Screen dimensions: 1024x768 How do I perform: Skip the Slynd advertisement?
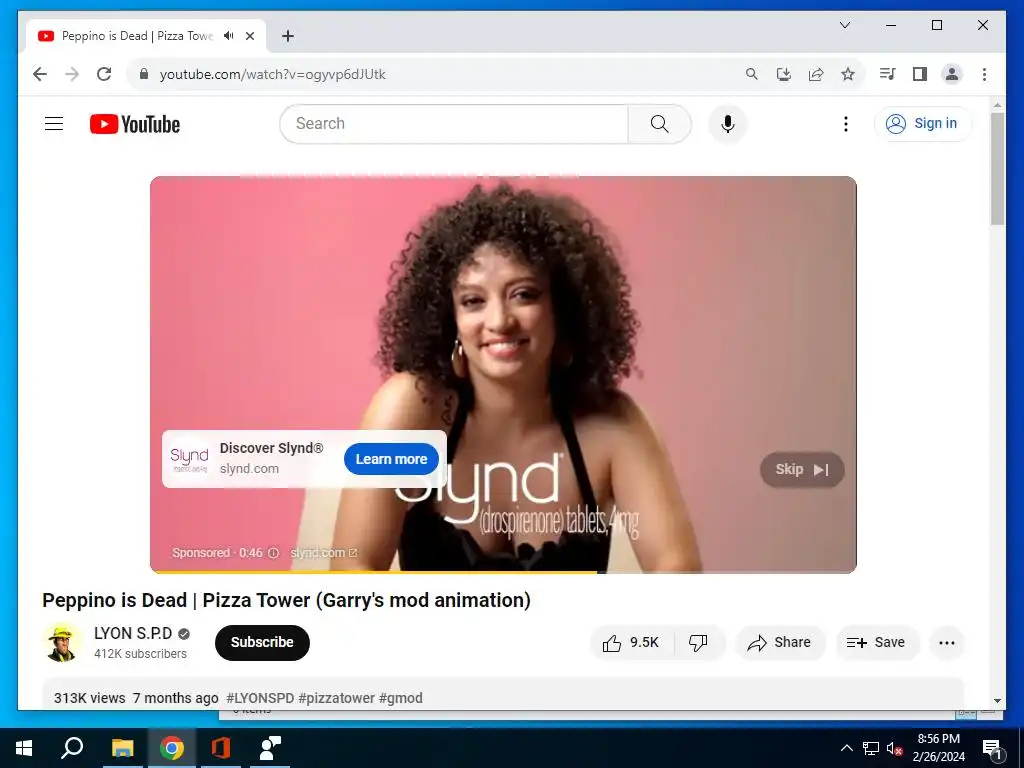[802, 470]
